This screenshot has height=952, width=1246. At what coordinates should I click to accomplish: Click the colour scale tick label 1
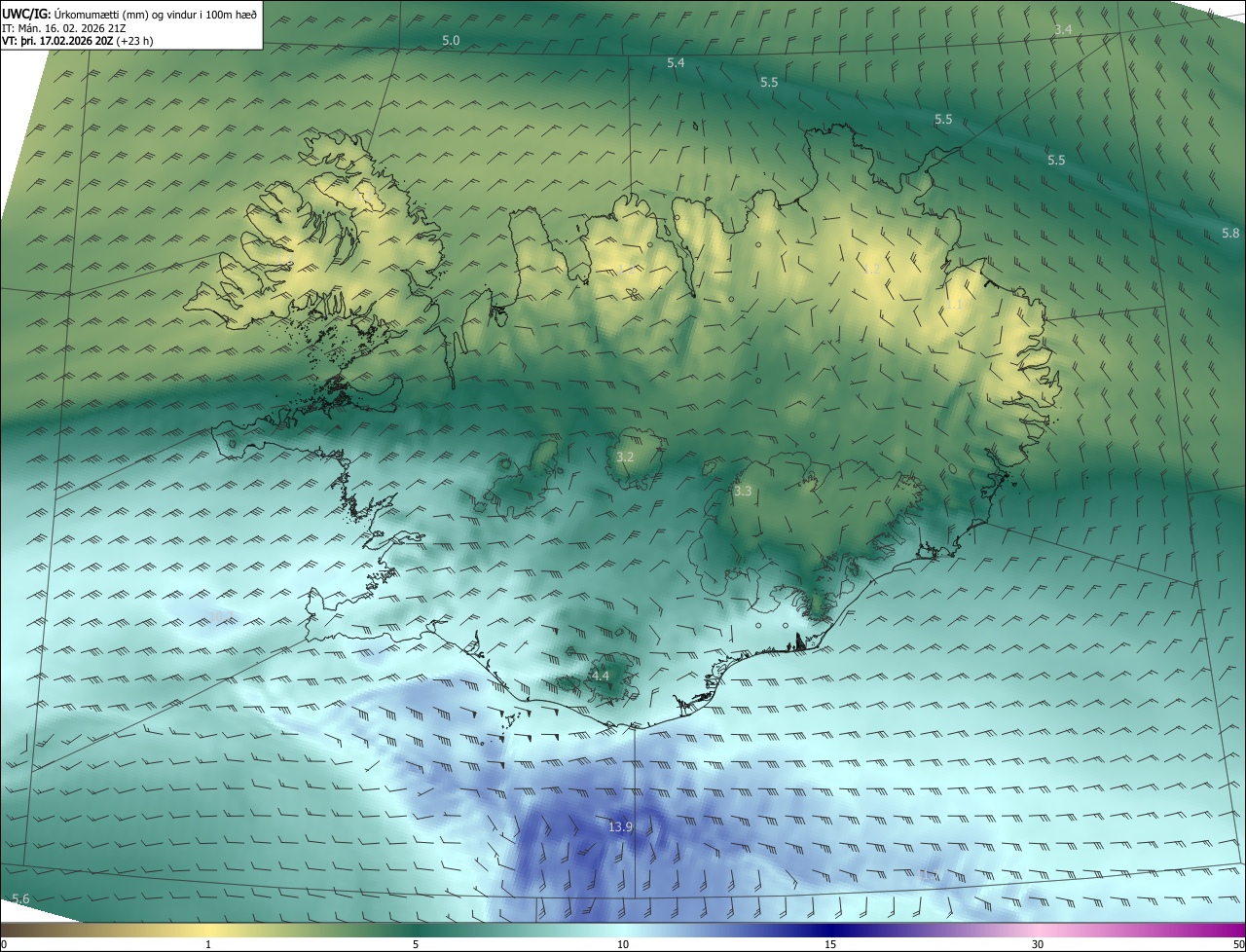[x=208, y=944]
